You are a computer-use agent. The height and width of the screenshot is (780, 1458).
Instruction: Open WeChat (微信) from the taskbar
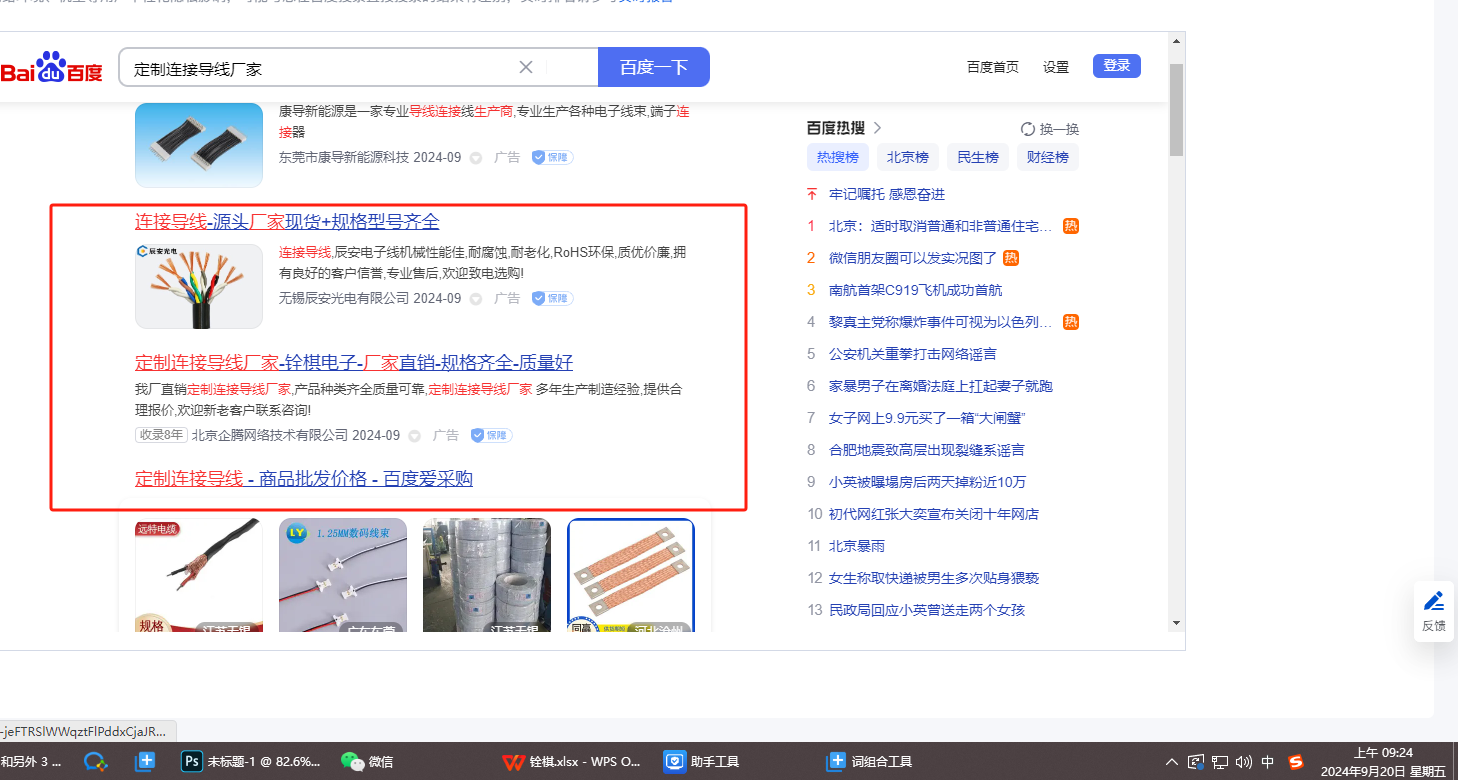[x=353, y=762]
